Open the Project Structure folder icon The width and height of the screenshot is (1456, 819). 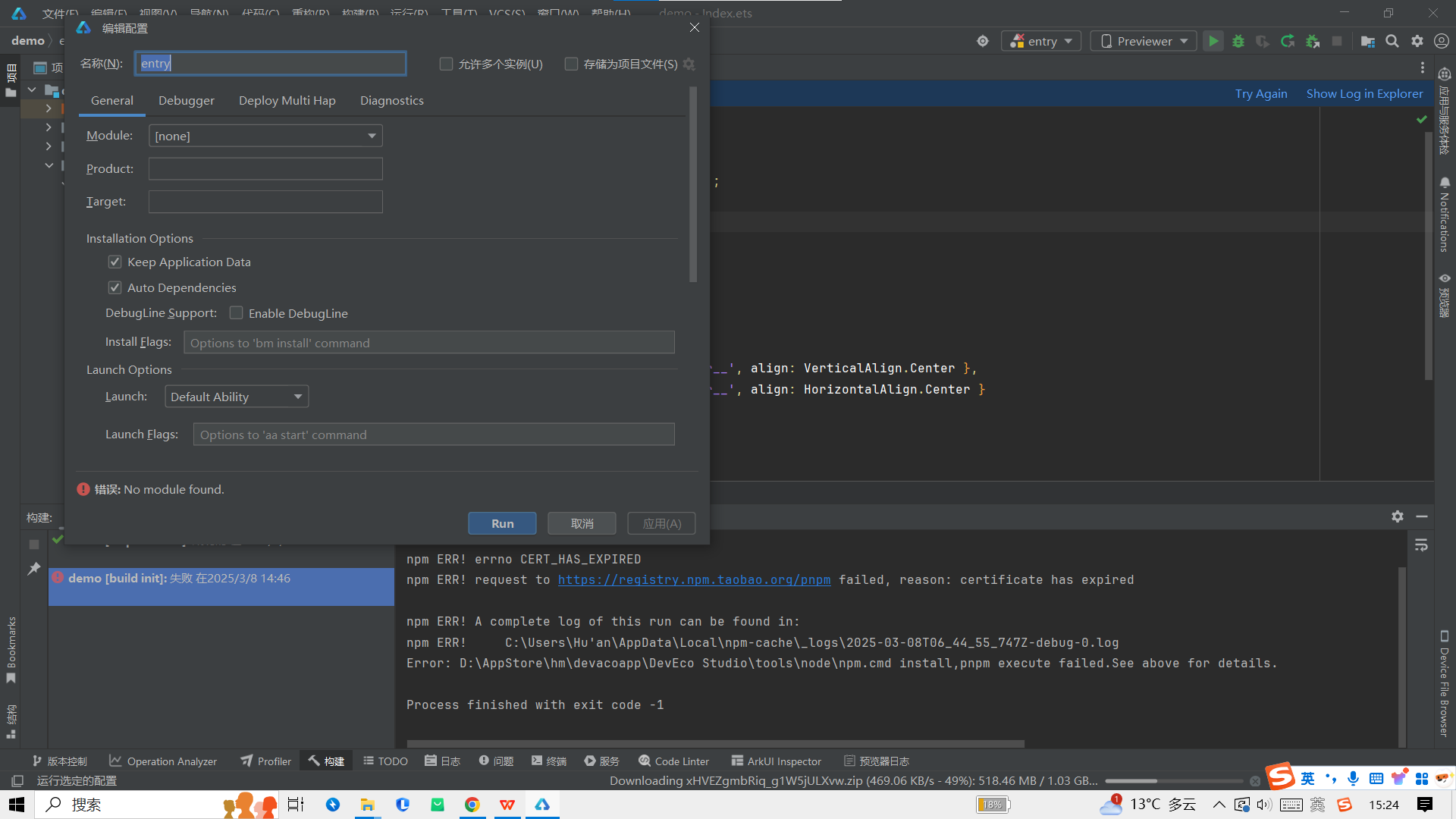pyautogui.click(x=1368, y=41)
